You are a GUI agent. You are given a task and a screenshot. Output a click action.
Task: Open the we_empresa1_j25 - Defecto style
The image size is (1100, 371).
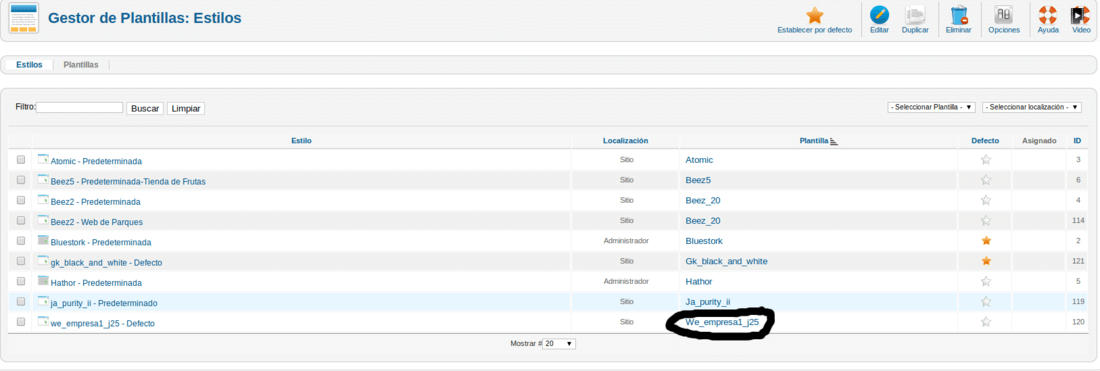(102, 323)
